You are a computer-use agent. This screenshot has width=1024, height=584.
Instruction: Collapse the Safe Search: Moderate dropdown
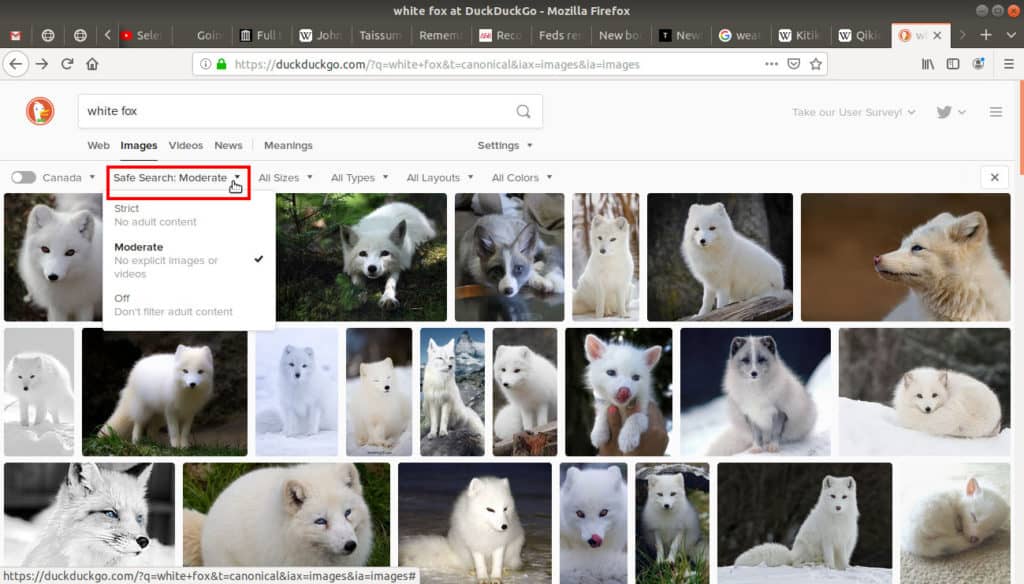(x=178, y=178)
